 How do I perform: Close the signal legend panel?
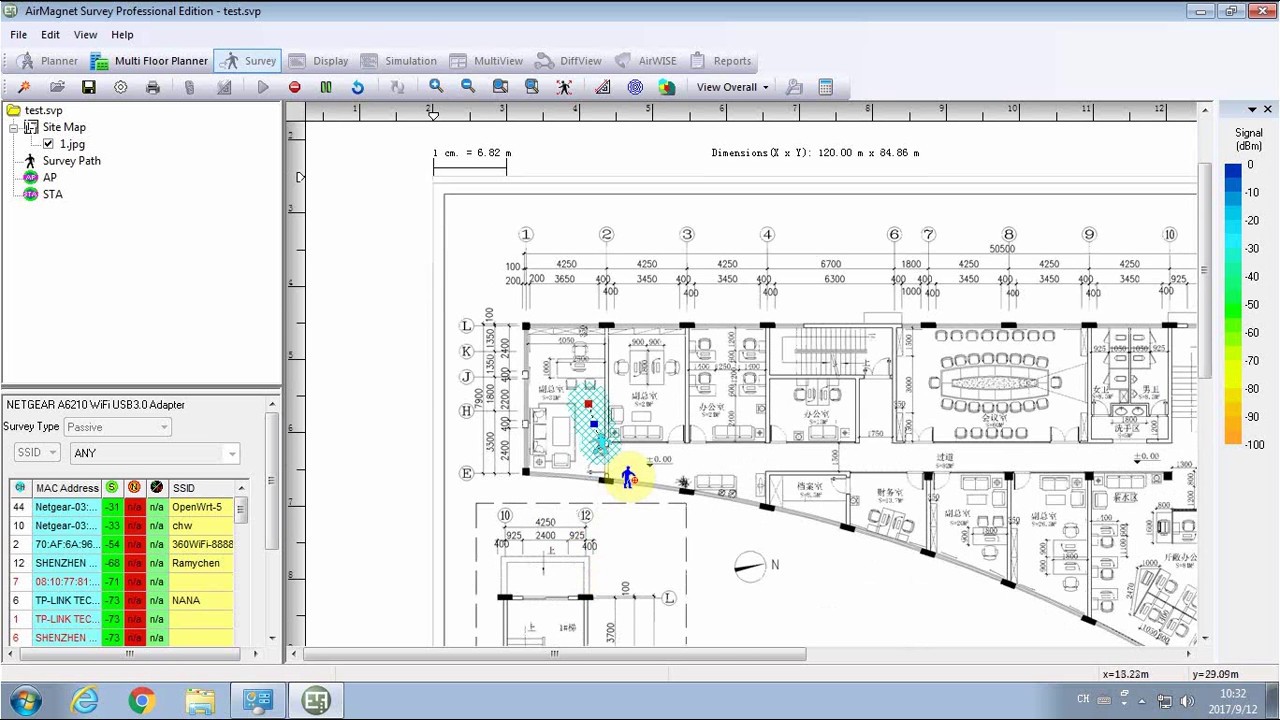(x=1268, y=109)
